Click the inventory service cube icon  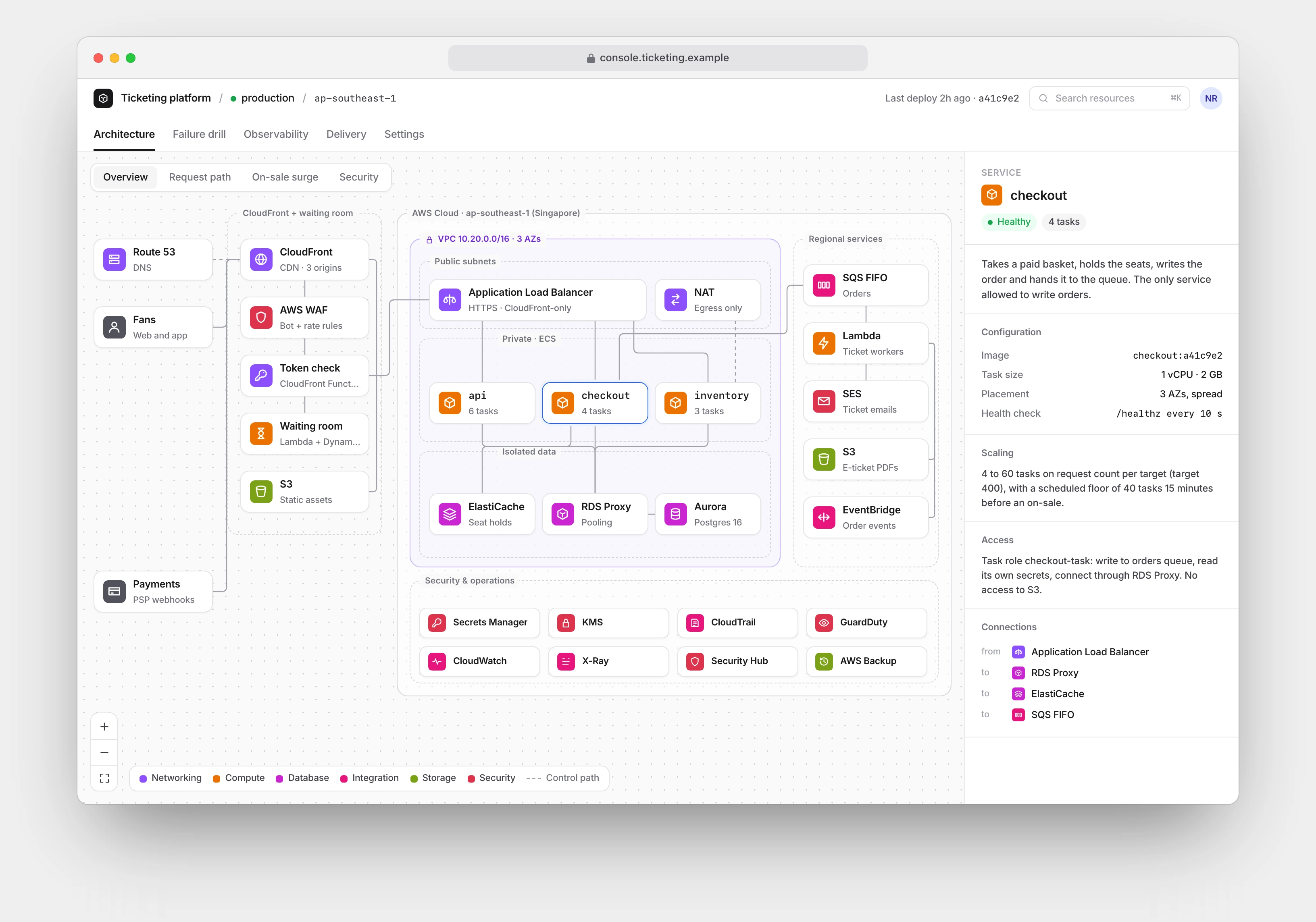coord(675,403)
